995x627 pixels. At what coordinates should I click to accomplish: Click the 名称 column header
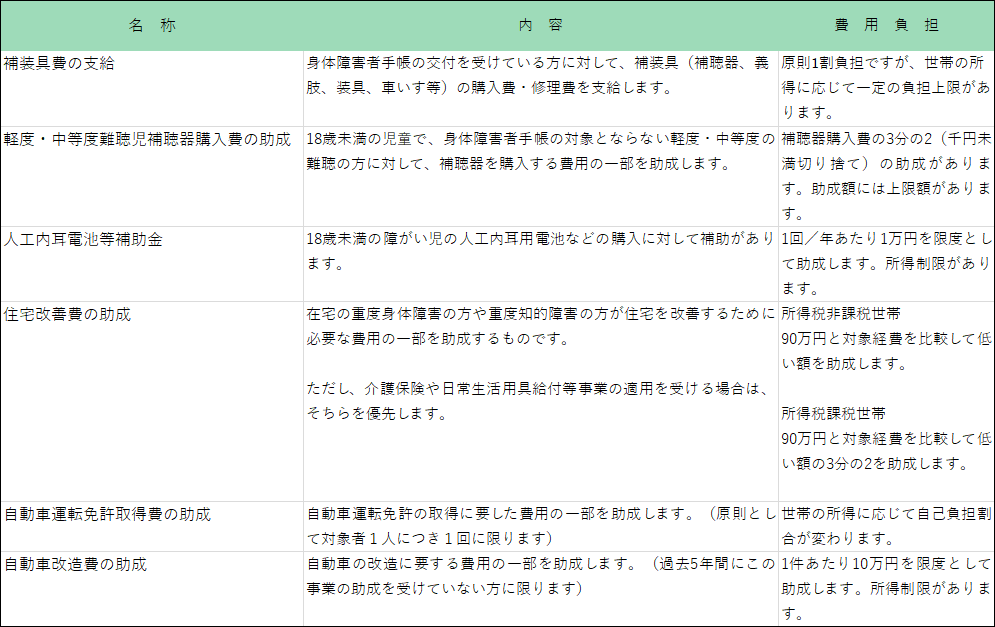click(x=152, y=26)
